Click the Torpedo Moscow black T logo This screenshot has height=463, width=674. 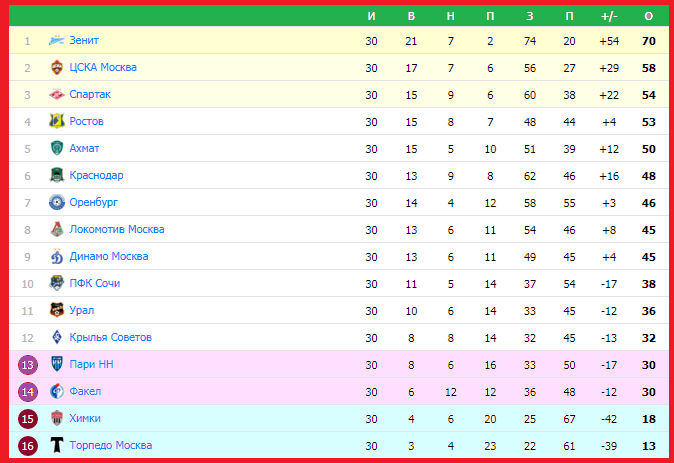coord(57,445)
